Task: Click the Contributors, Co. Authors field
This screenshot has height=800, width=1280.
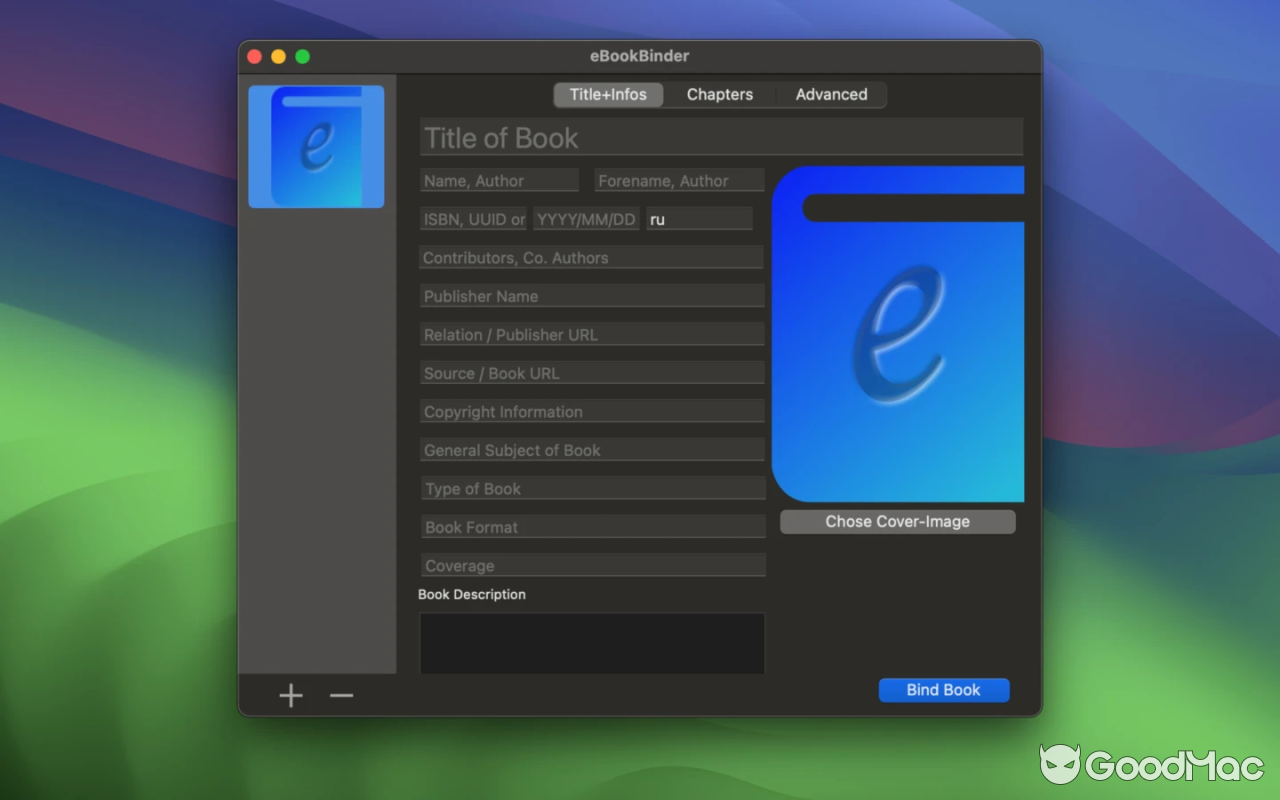Action: point(591,257)
